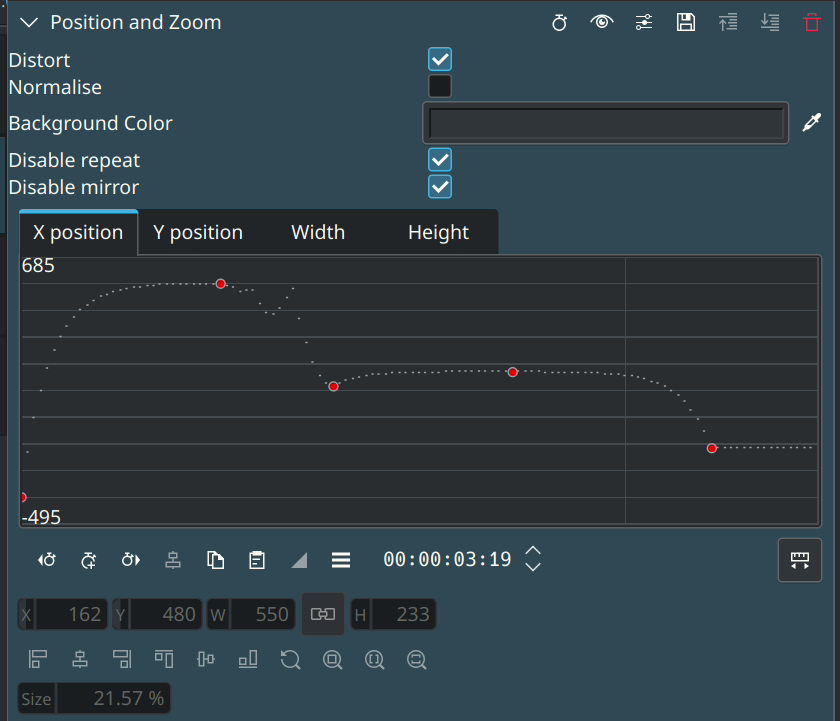Center vertically icon

click(x=206, y=659)
